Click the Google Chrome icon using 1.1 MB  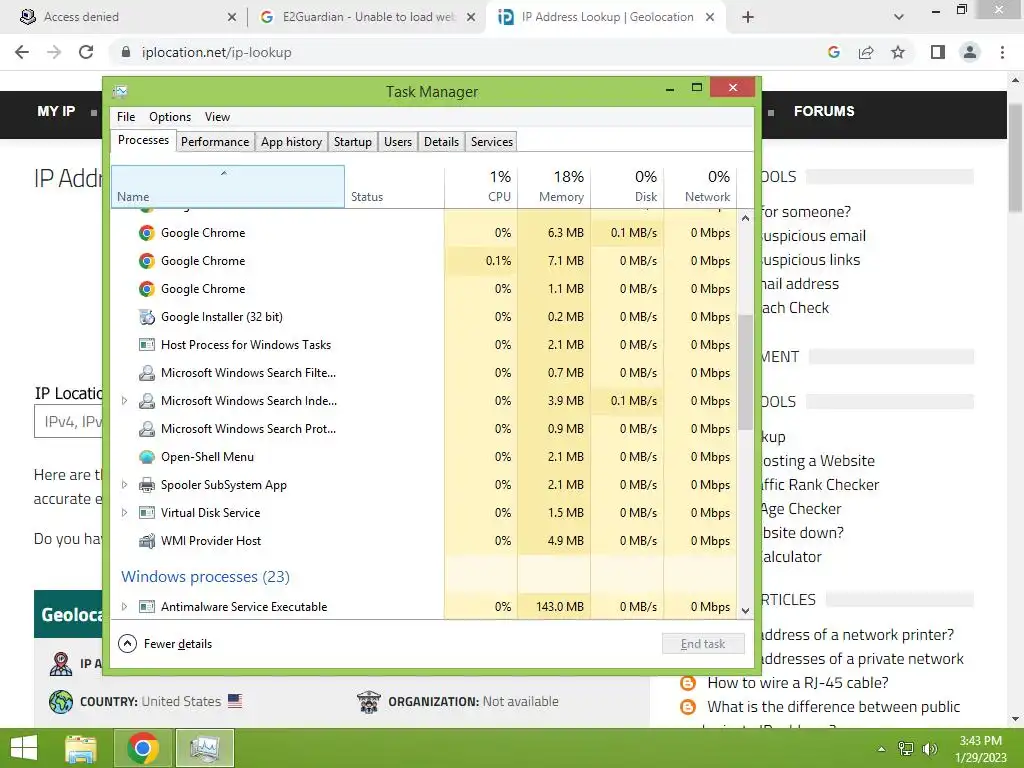147,289
